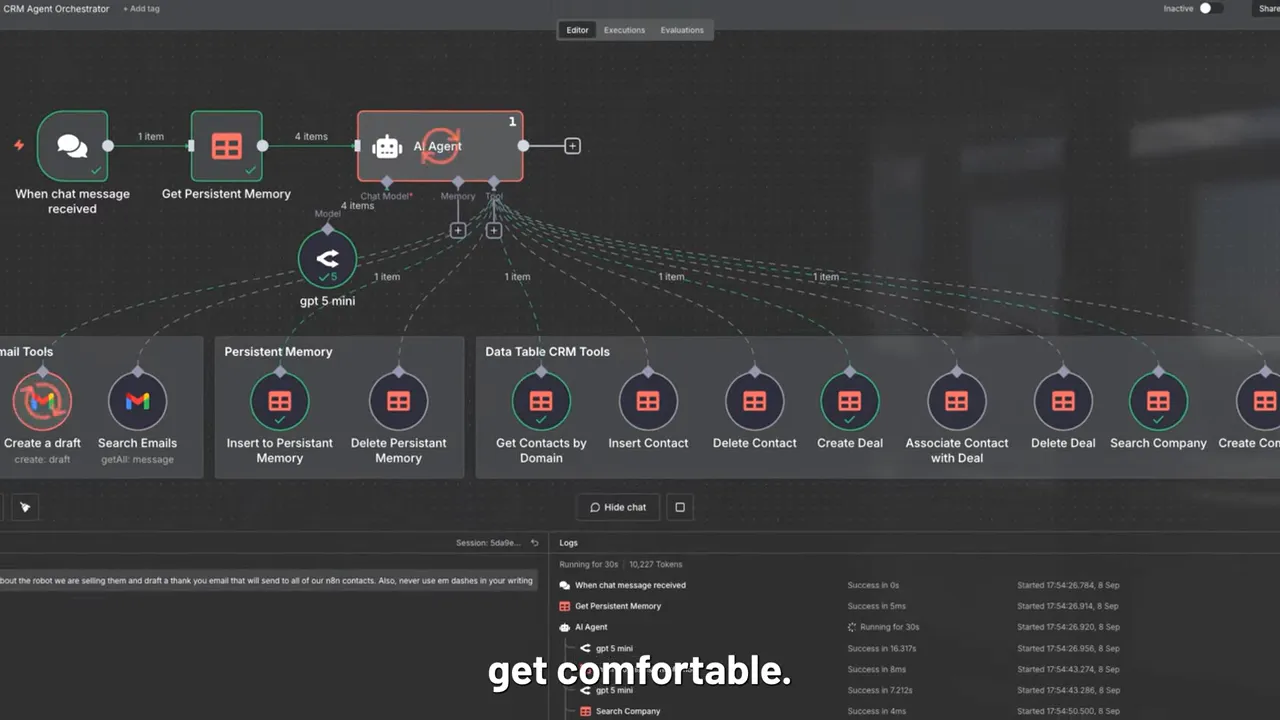Open the gpt 5 mini chat model node

(327, 258)
